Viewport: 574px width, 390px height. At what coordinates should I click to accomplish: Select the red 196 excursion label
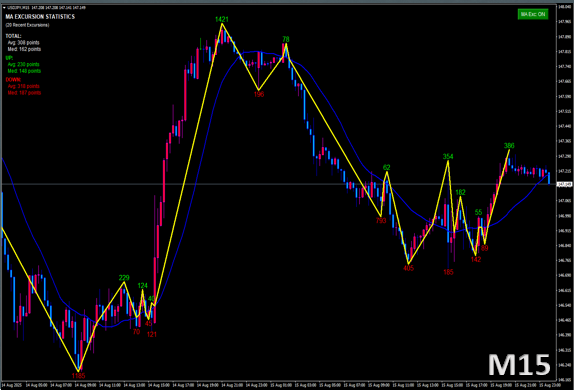259,94
